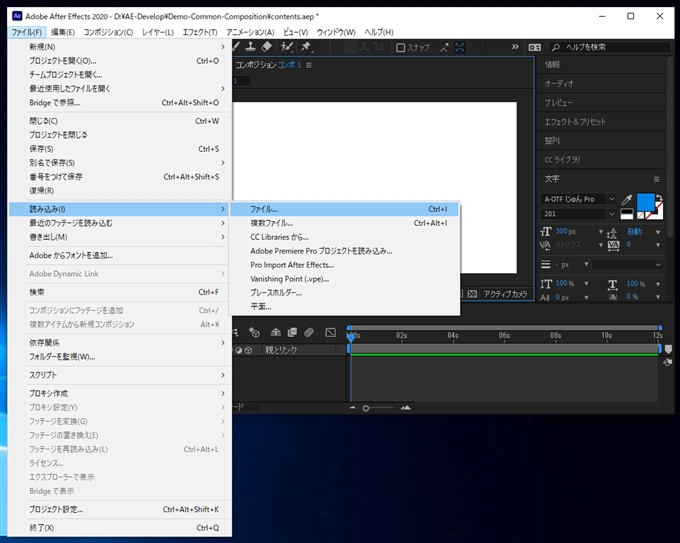Toggle the adjustment layer column switch
Screen dimensions: 680x543
[x=239, y=350]
